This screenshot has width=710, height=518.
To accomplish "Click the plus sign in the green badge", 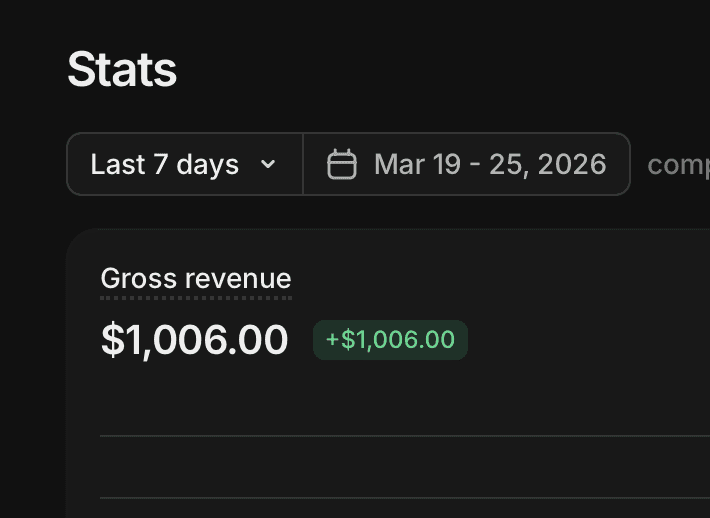I will point(333,340).
